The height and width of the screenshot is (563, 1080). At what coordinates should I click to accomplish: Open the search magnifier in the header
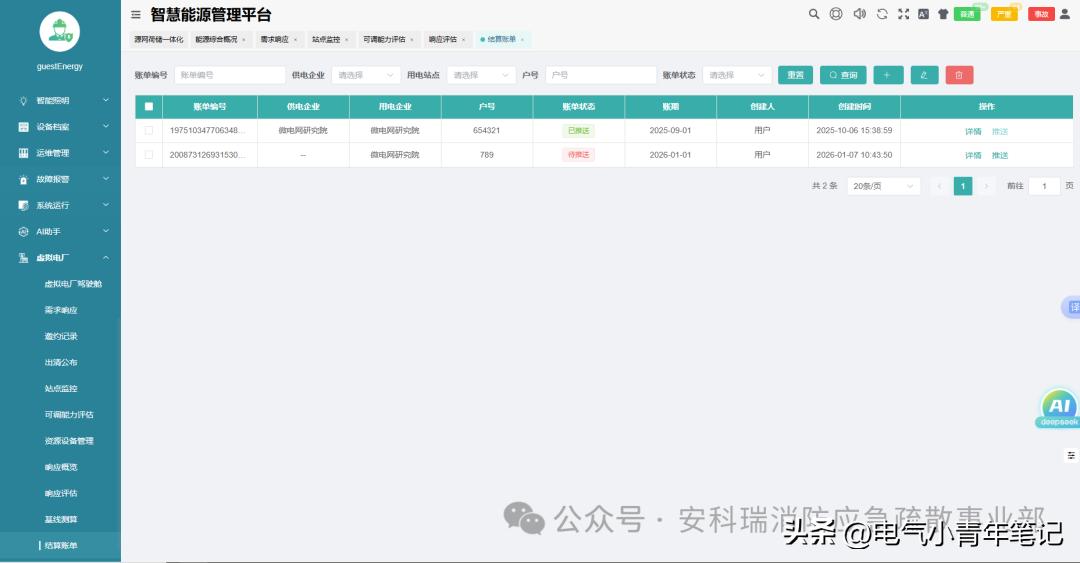(x=813, y=14)
